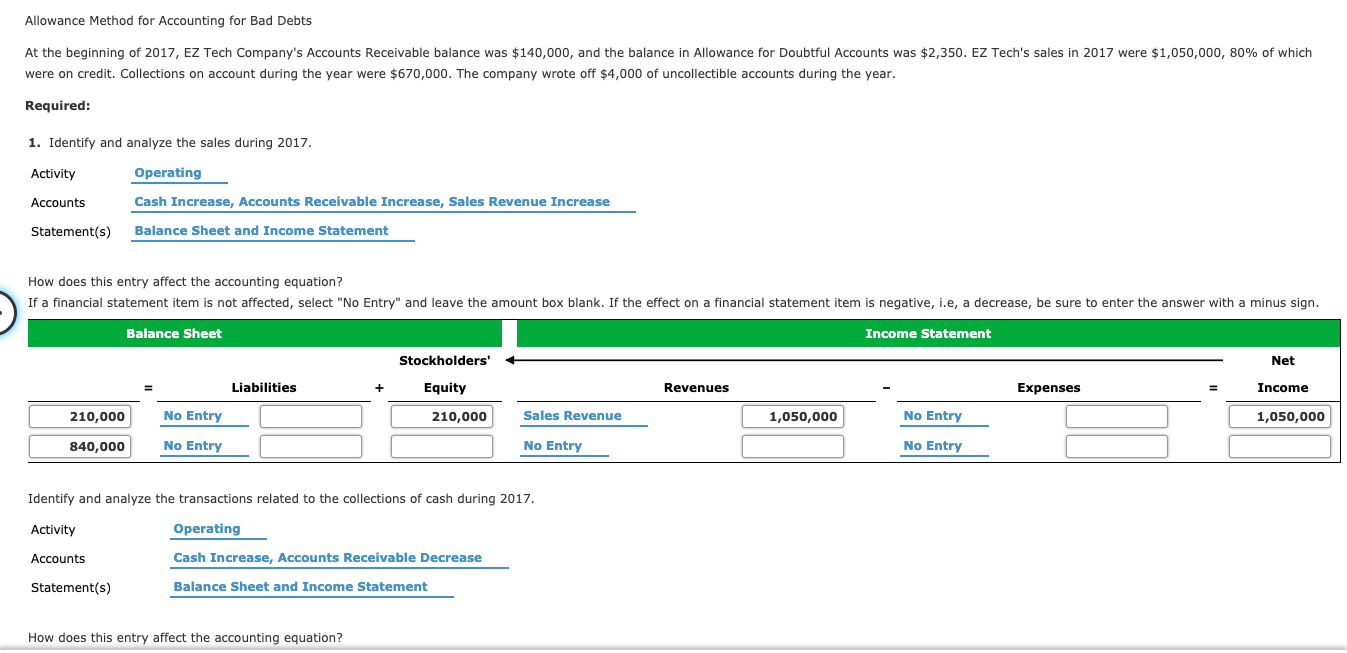Click the circular side panel button on the left edge
The width and height of the screenshot is (1347, 653).
[x=4, y=311]
